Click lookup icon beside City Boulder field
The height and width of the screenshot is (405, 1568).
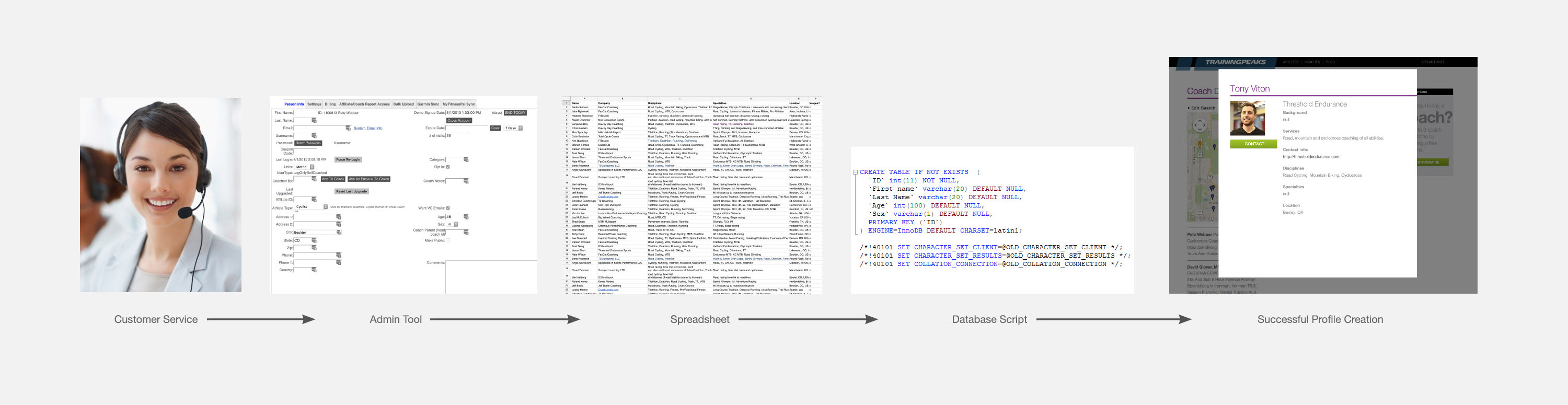pos(339,233)
